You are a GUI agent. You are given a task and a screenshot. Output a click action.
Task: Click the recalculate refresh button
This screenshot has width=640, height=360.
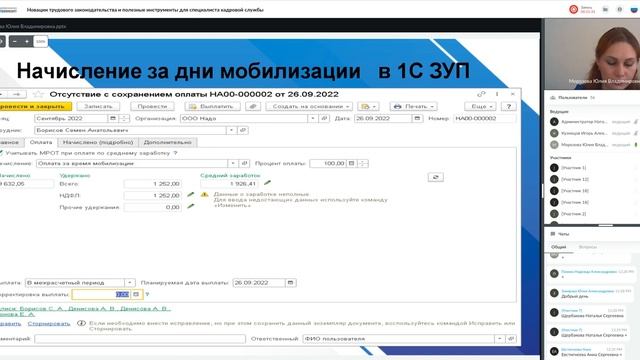click(x=436, y=177)
